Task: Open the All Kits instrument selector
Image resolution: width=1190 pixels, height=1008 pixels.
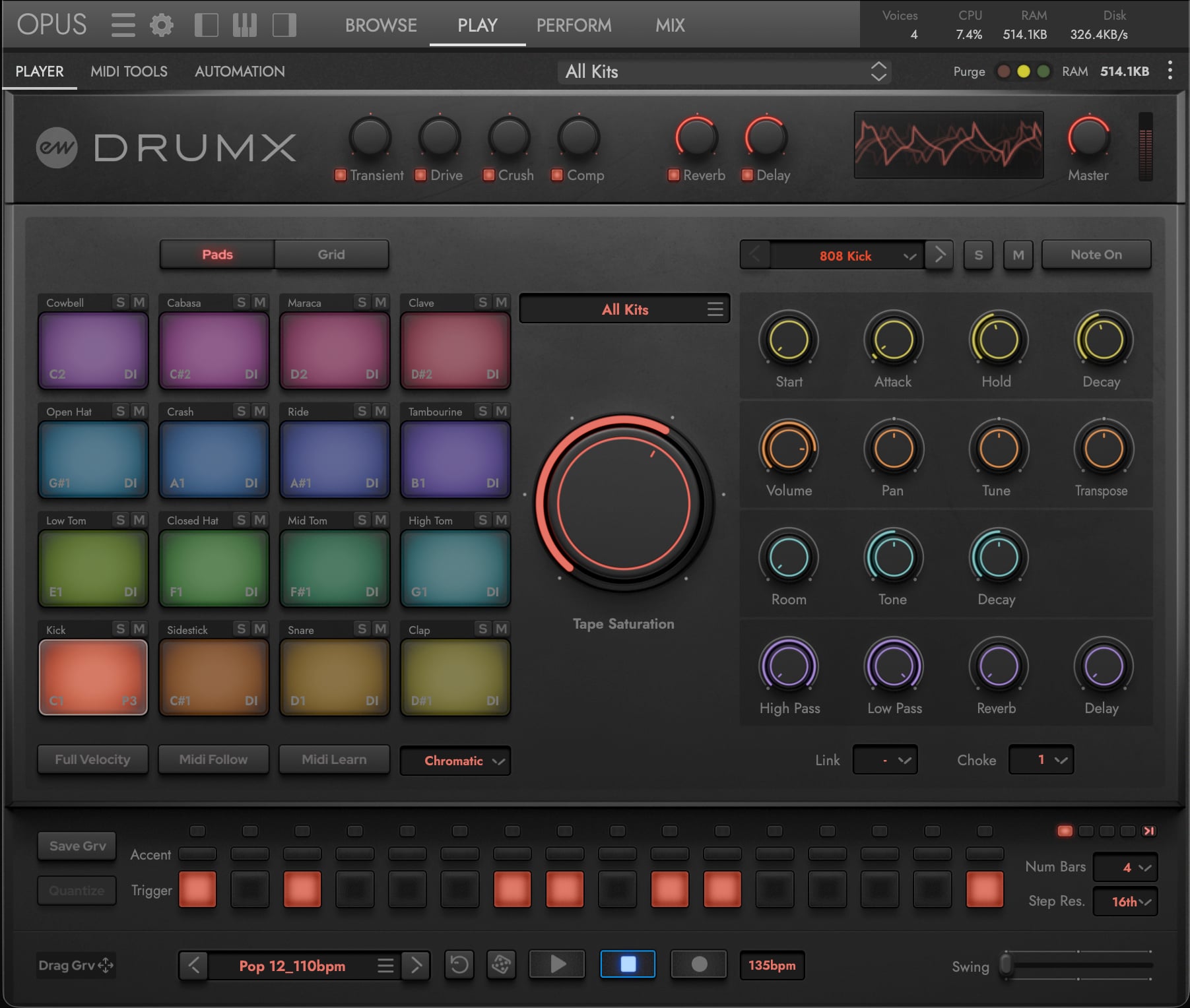Action: point(724,71)
